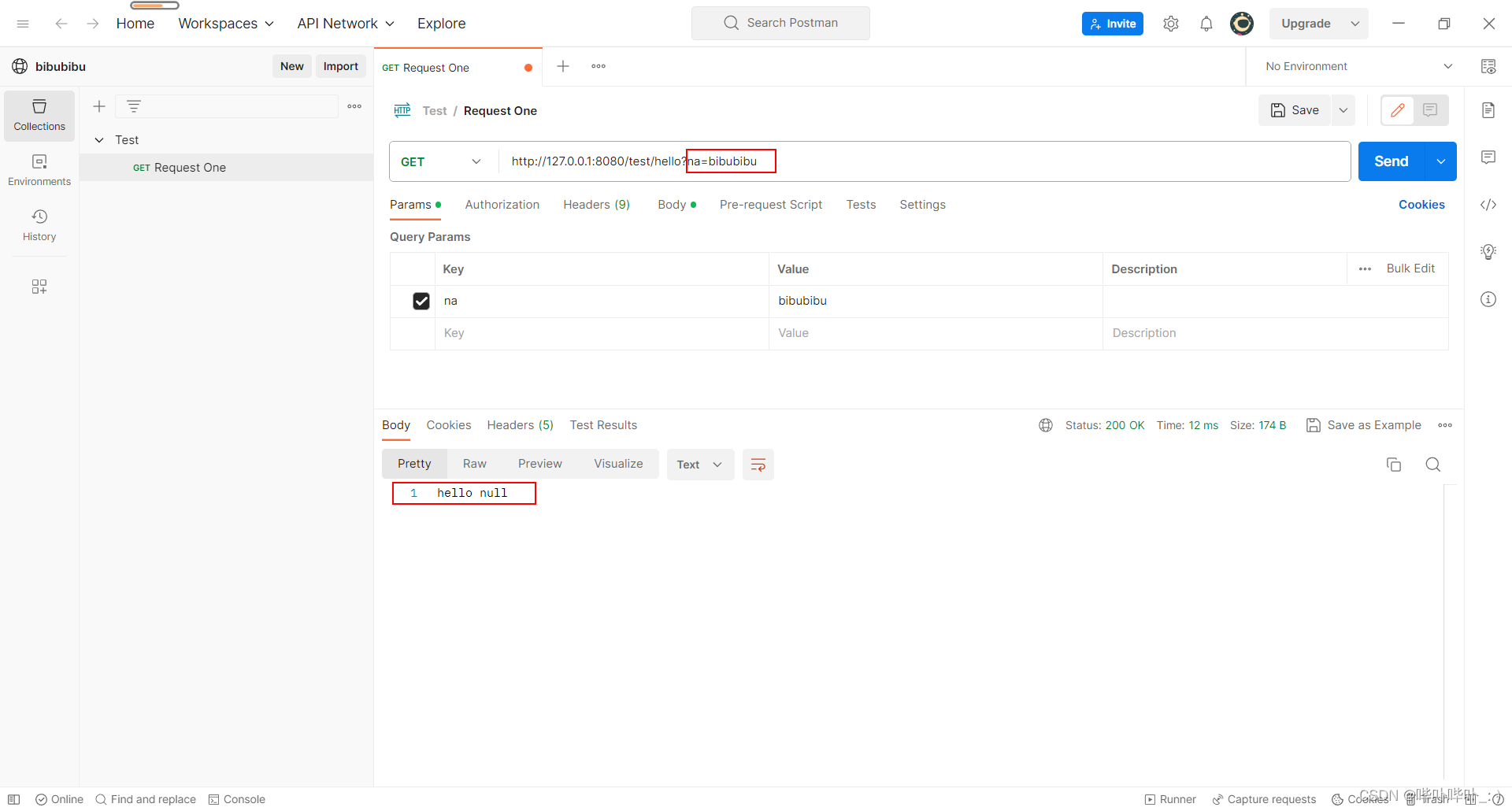Open the Pre-request Script tab
1512x811 pixels.
tap(771, 205)
